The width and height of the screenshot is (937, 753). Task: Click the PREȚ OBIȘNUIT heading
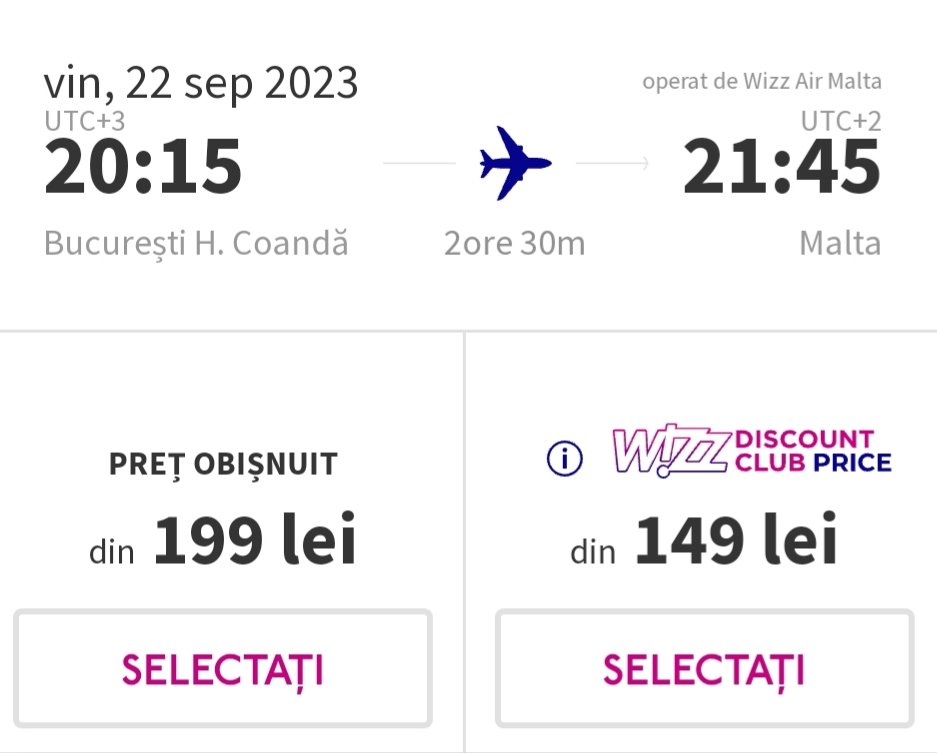click(223, 464)
